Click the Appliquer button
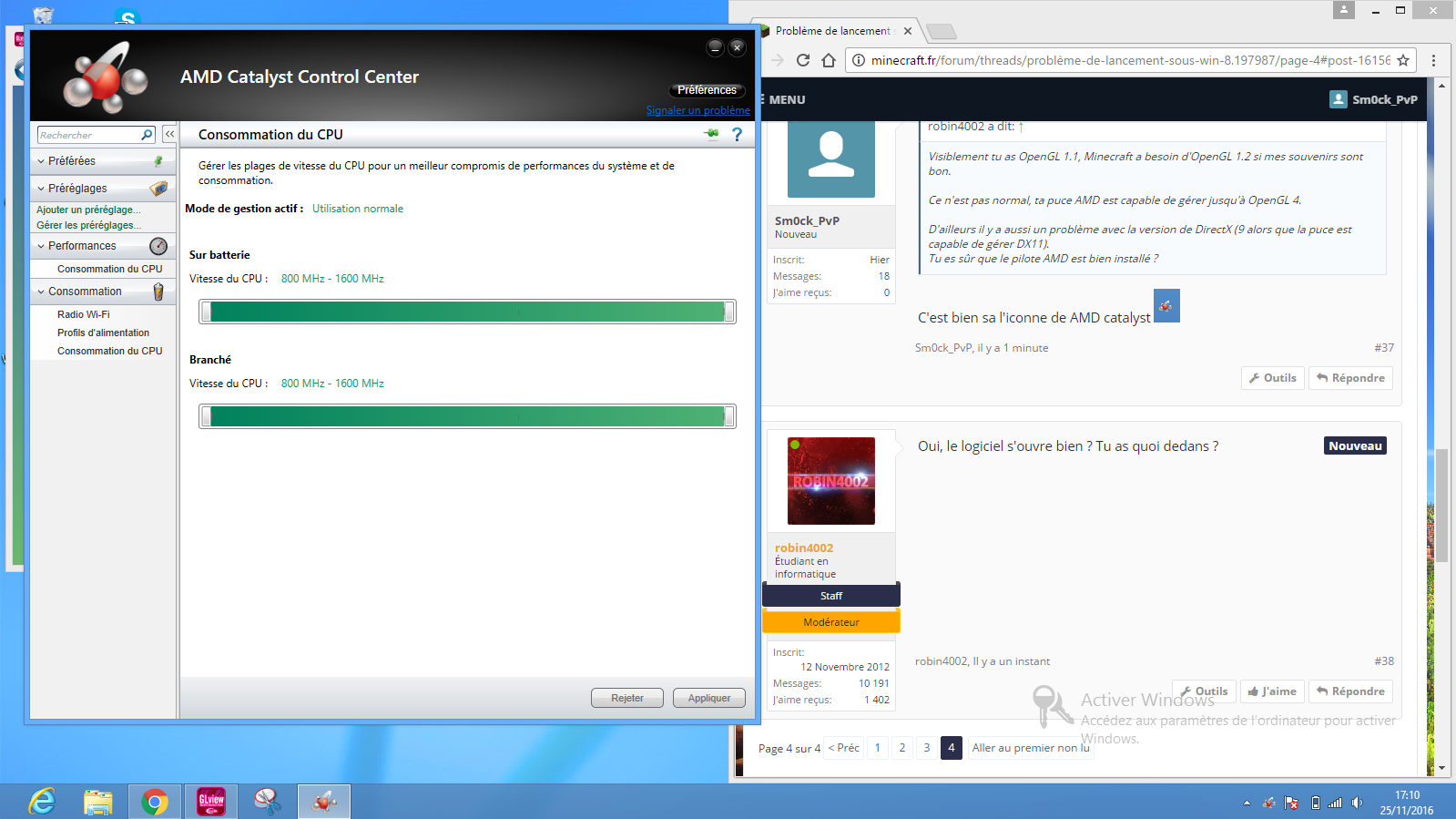 709,698
